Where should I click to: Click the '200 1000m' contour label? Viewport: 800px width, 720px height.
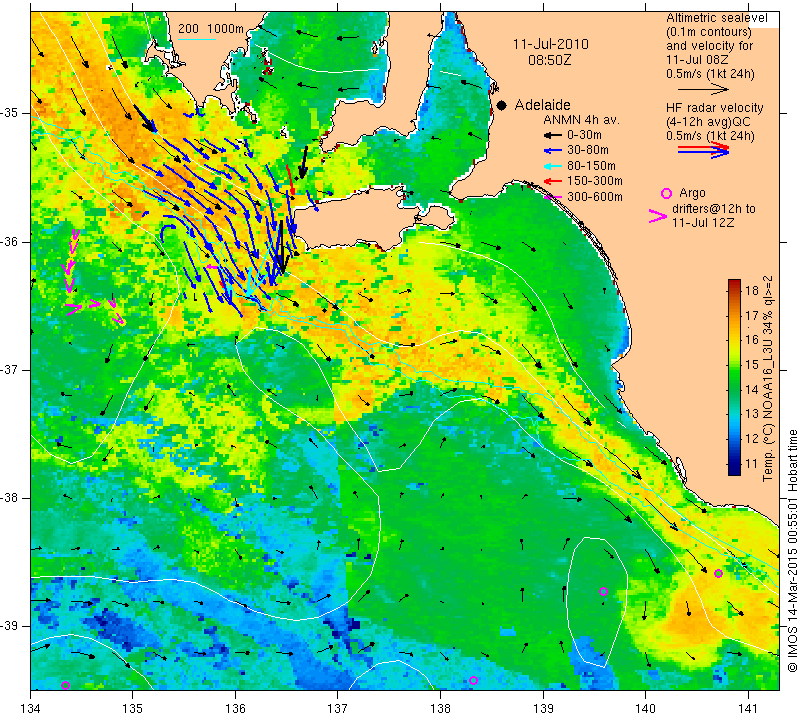click(211, 29)
